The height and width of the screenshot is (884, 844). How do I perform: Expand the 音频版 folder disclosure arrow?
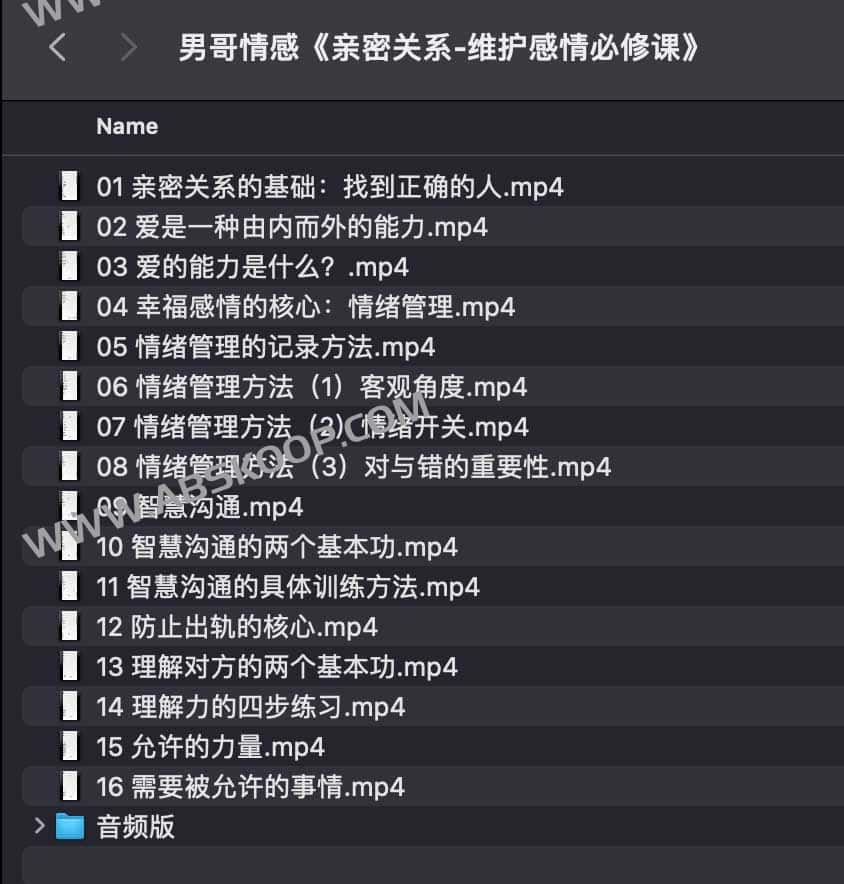click(39, 826)
